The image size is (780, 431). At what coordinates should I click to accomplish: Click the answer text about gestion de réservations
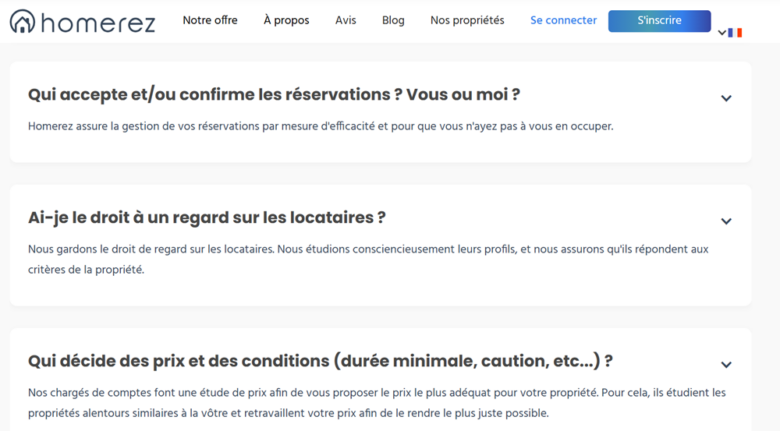pyautogui.click(x=321, y=126)
